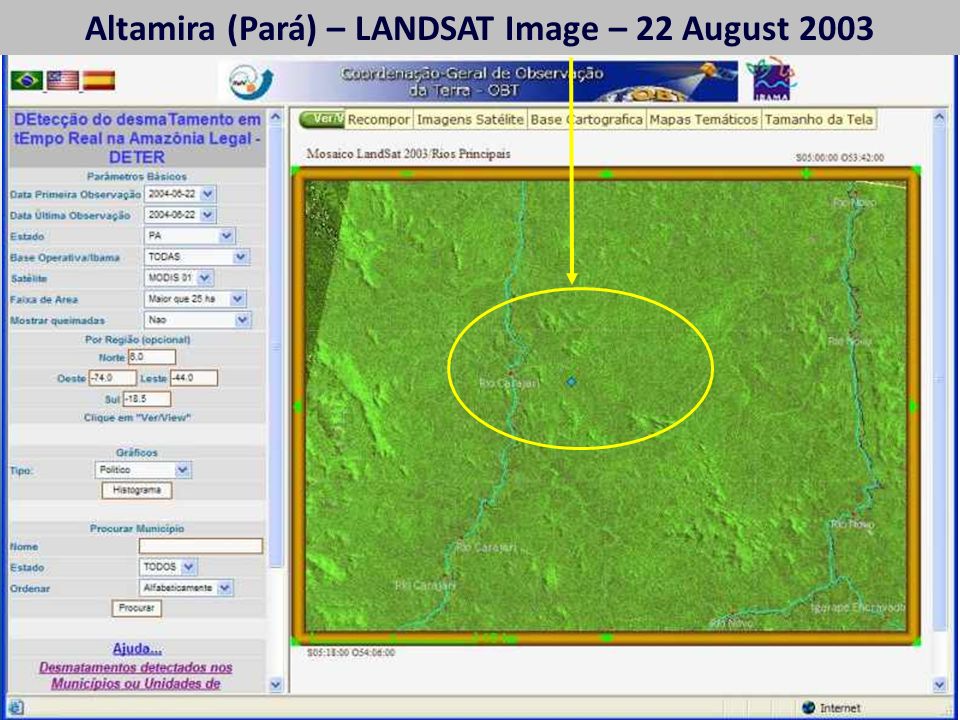Choose the Spanish flag language icon

(x=99, y=80)
